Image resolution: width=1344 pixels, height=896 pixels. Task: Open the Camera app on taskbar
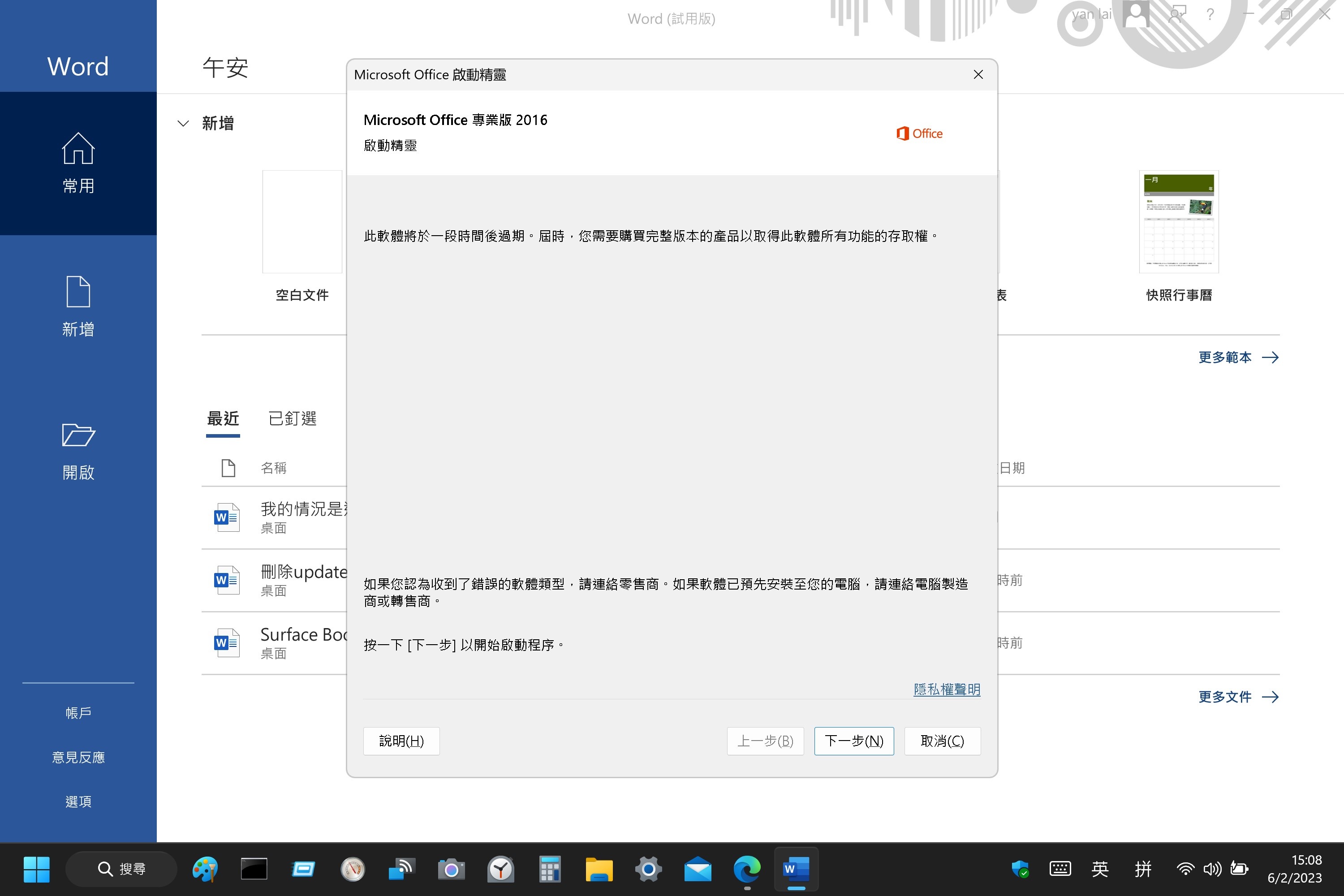(x=451, y=869)
